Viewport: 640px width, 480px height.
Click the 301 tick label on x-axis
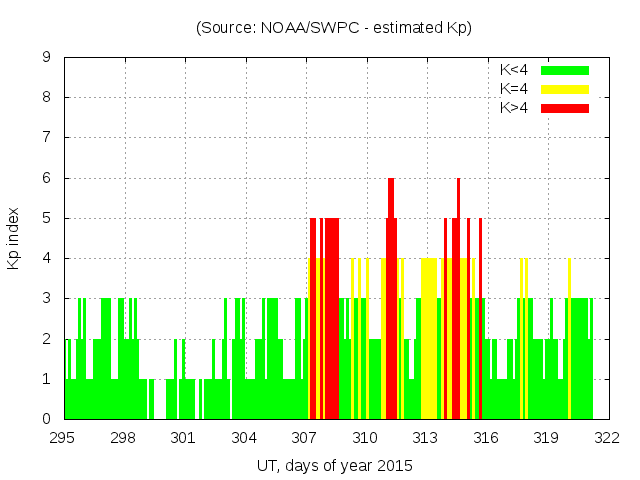pos(184,437)
